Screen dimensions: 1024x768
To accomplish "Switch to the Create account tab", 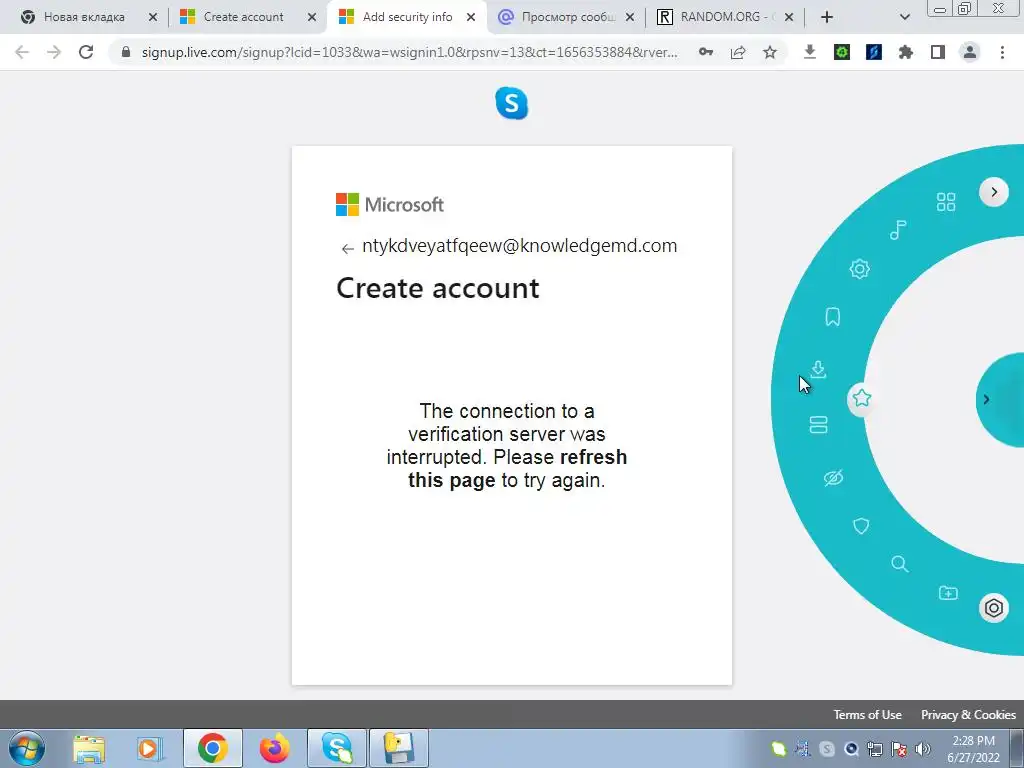I will point(243,17).
